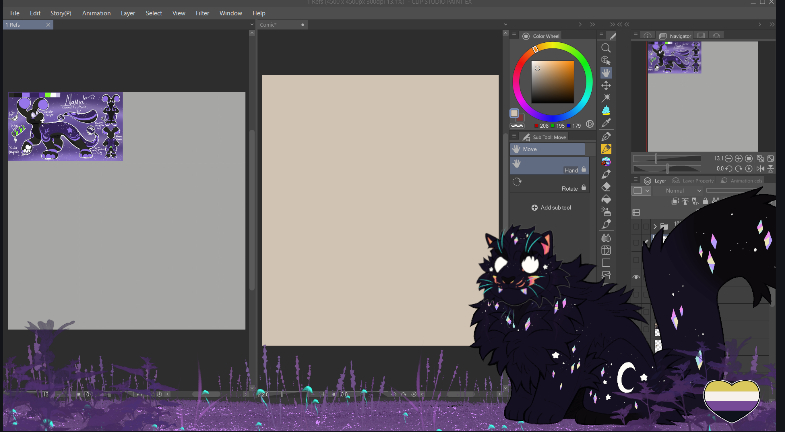Toggle the lock on Hand sub tool
The width and height of the screenshot is (785, 432).
click(x=584, y=170)
